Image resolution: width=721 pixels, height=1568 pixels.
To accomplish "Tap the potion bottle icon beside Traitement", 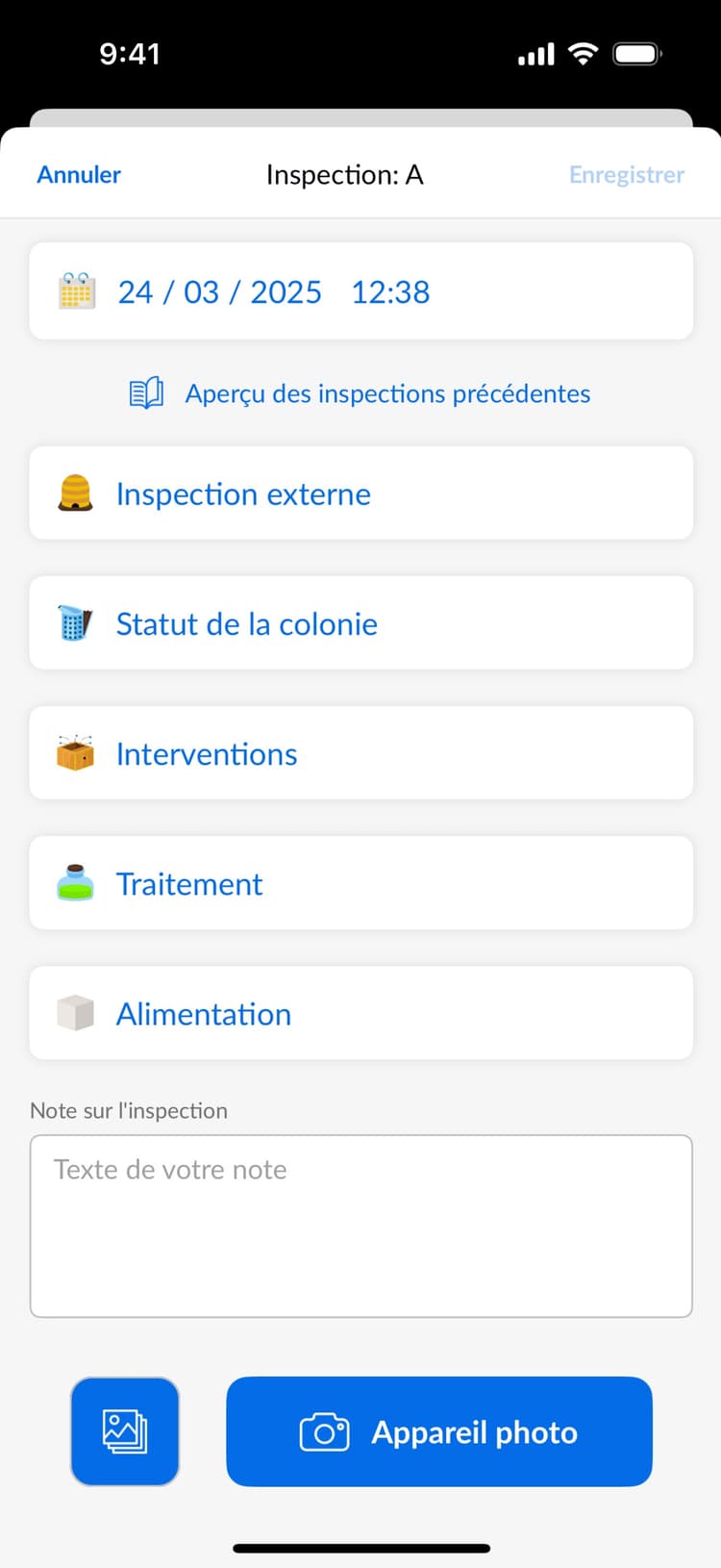I will [x=75, y=882].
